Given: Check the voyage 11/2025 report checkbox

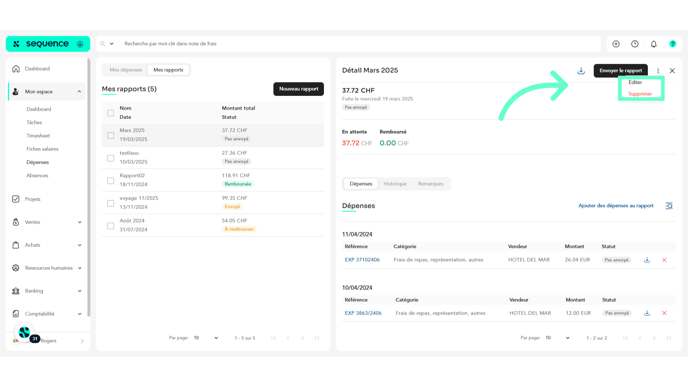Looking at the screenshot, I should (x=111, y=203).
